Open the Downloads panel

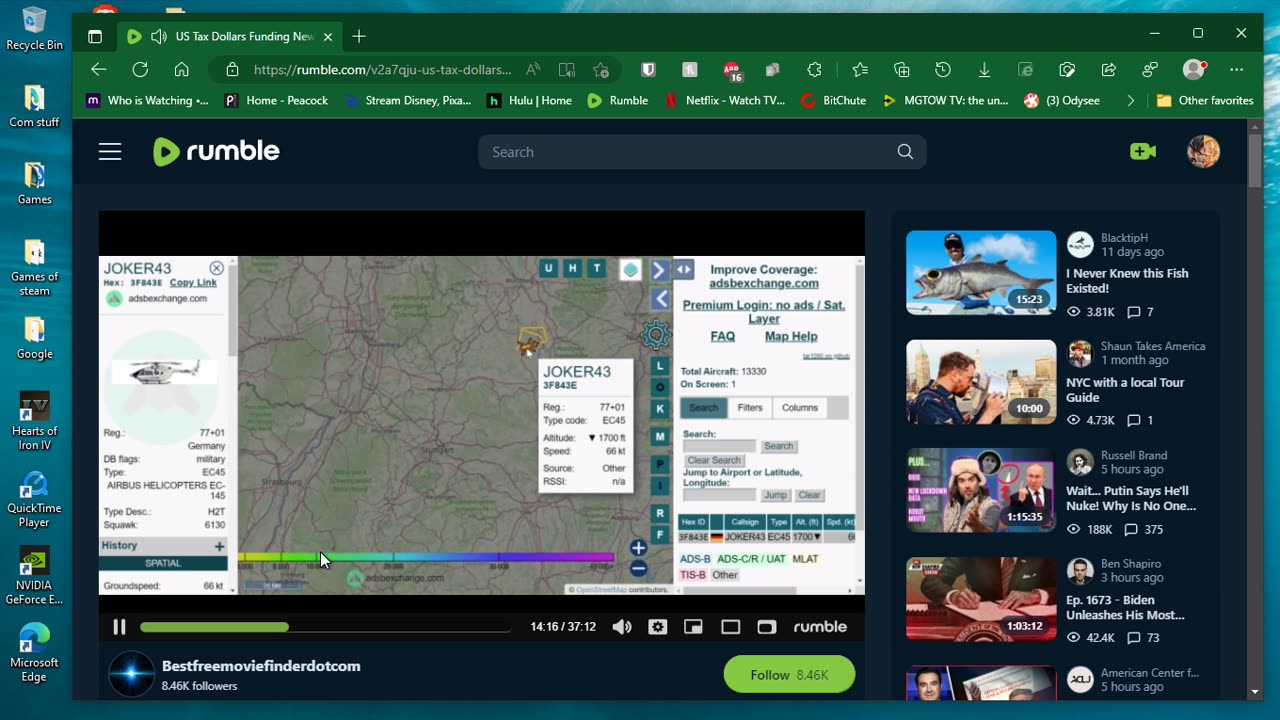click(x=984, y=70)
